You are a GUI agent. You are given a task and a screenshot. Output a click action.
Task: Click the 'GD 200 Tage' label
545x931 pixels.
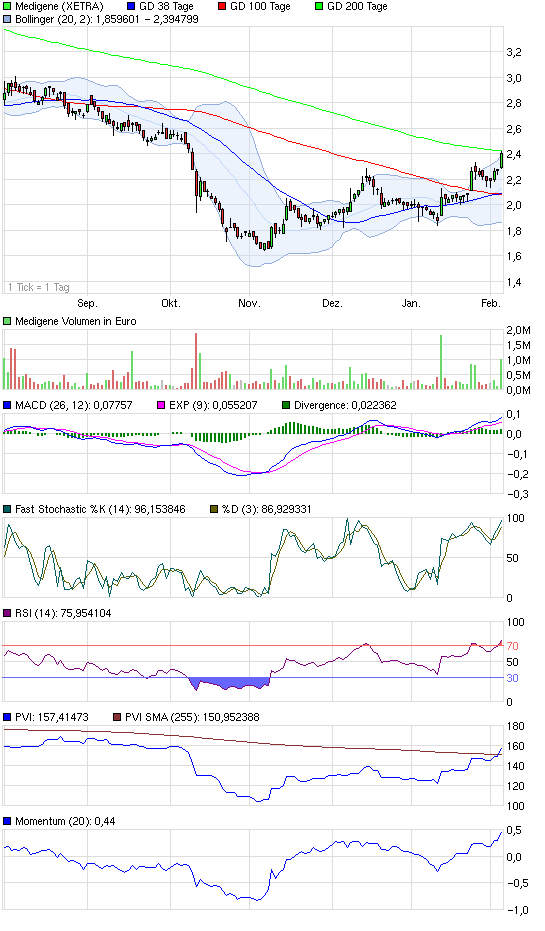pos(357,7)
